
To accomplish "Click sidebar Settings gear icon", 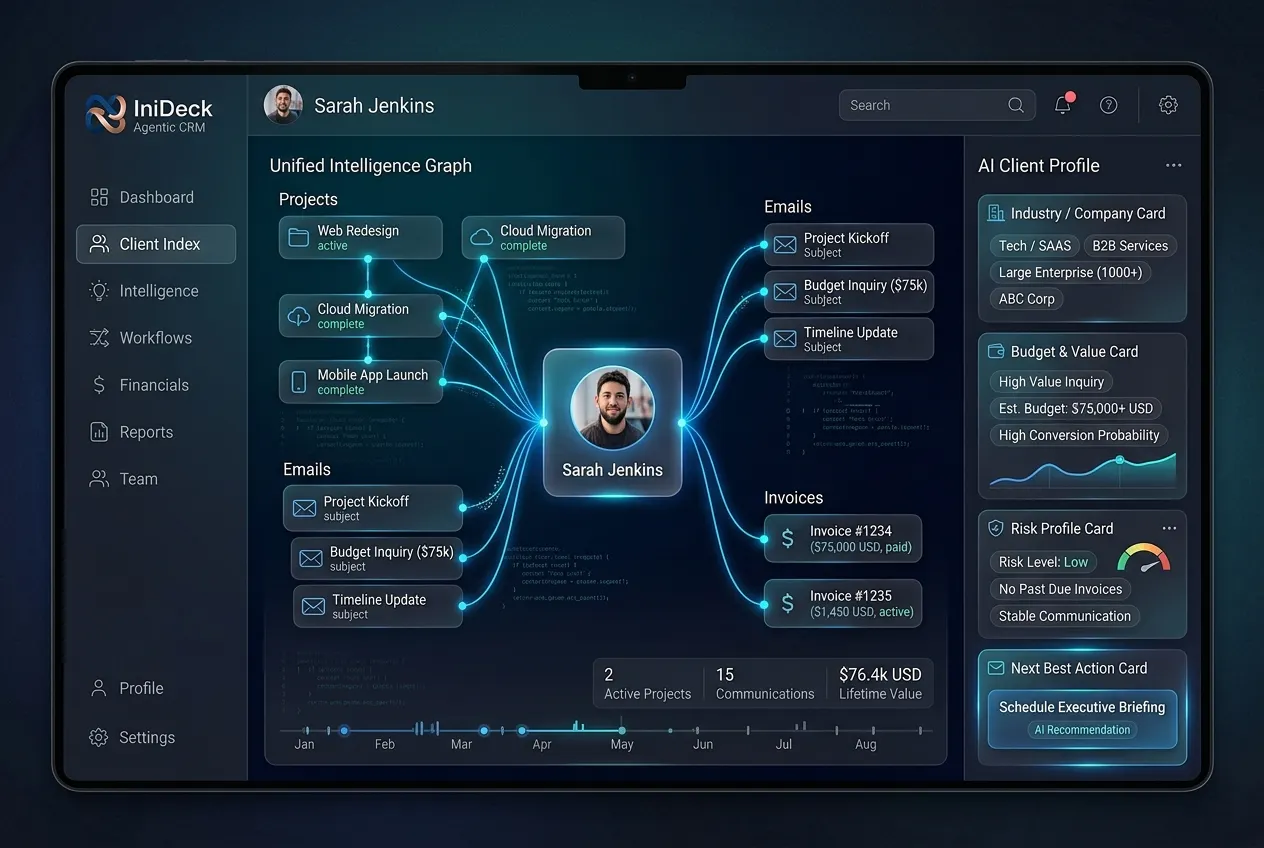I will (x=98, y=737).
